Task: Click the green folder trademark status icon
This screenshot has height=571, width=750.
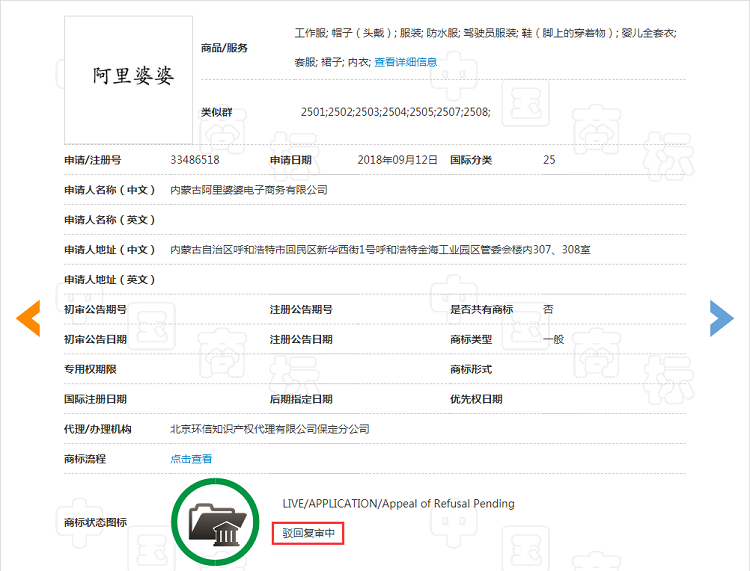Action: point(219,521)
